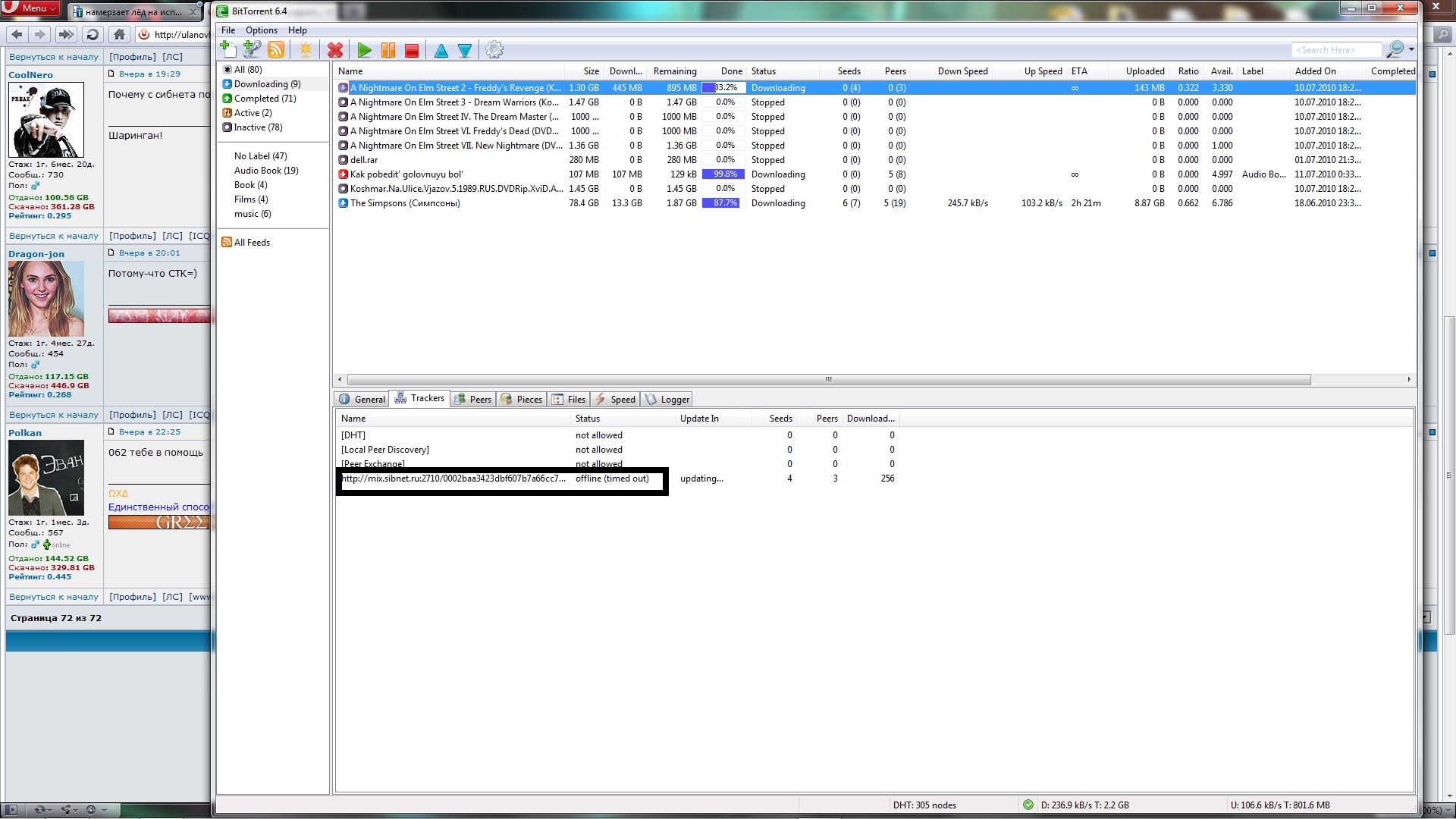Remove torrent with the red X icon

tap(334, 50)
